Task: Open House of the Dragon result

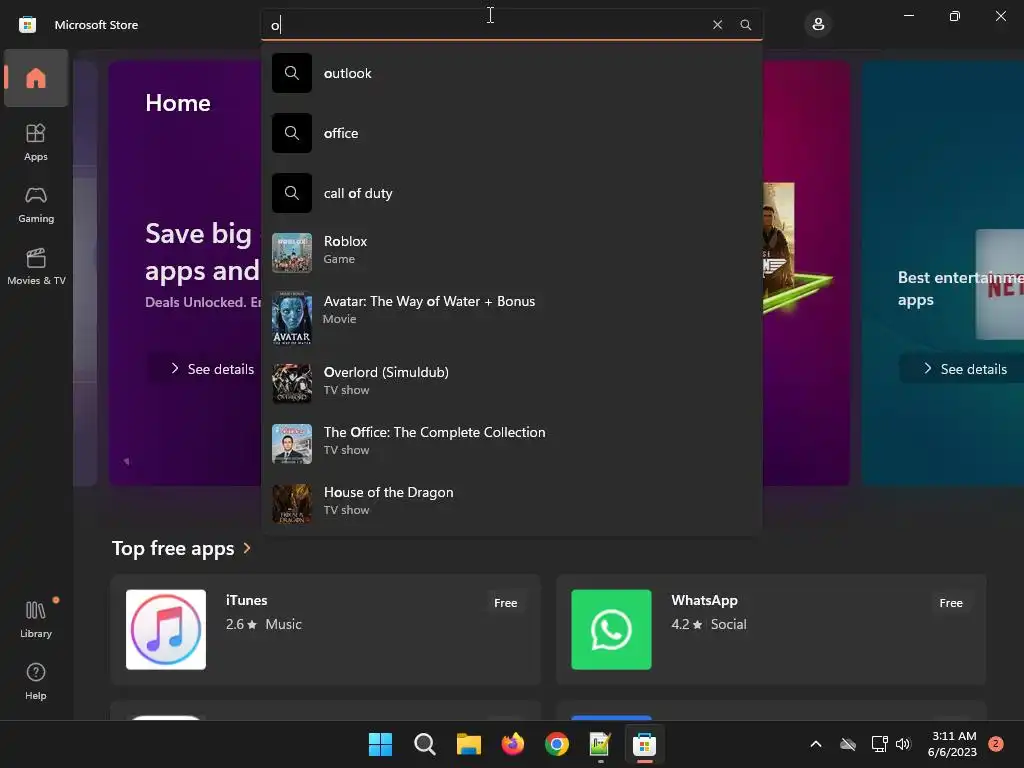Action: click(x=511, y=504)
